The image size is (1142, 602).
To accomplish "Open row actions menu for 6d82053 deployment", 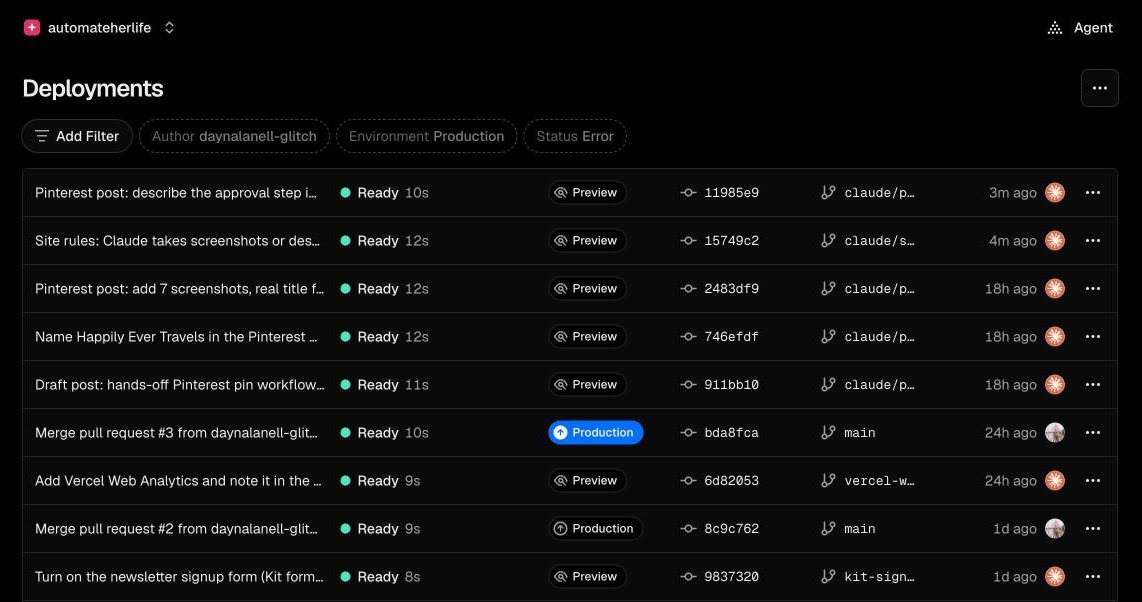I will pyautogui.click(x=1092, y=481).
